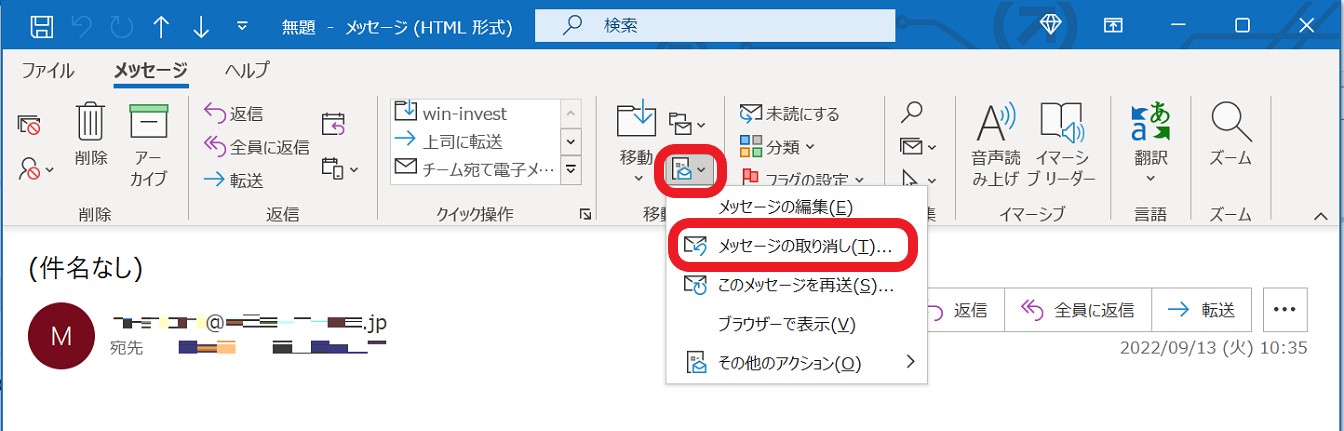Click Reply All button in message header
Image resolution: width=1344 pixels, height=431 pixels.
click(1077, 310)
